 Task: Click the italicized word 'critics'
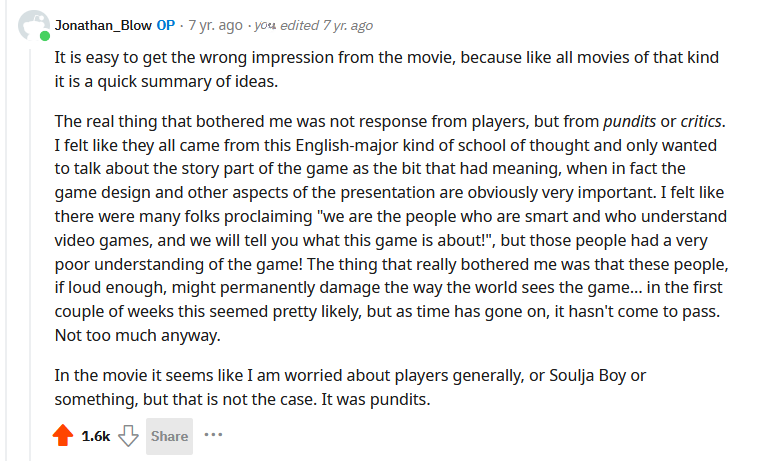click(701, 121)
